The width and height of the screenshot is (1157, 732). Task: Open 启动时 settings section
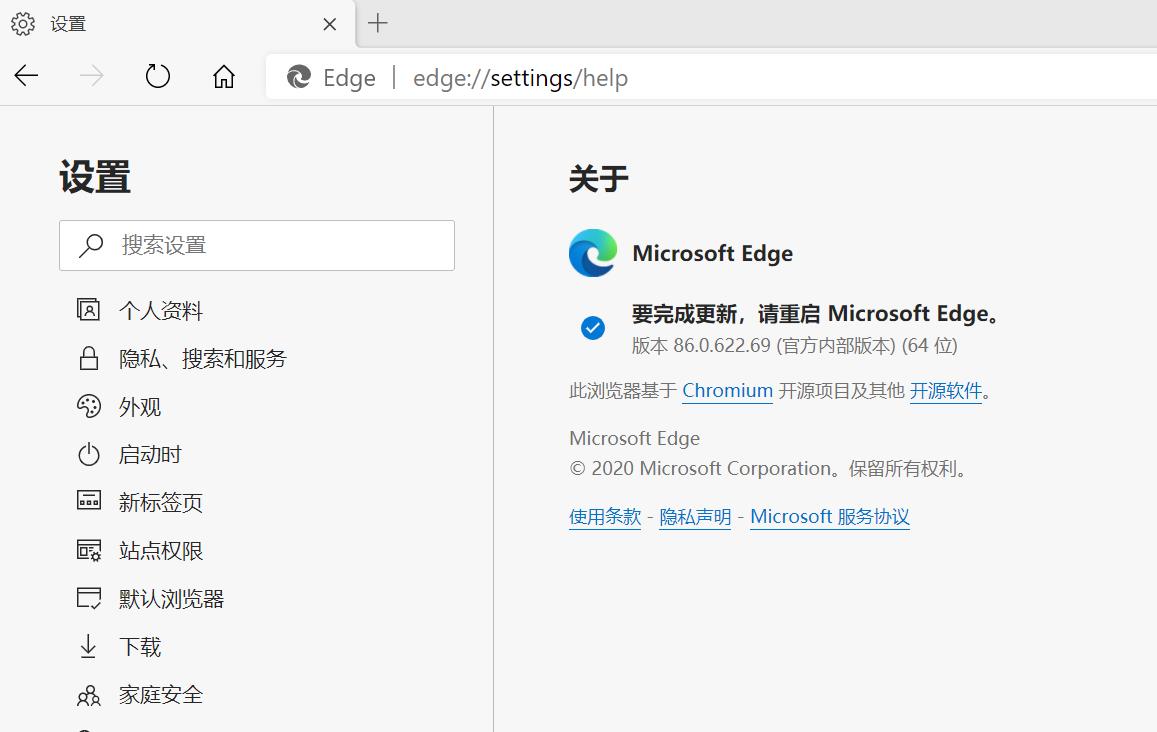pyautogui.click(x=150, y=455)
